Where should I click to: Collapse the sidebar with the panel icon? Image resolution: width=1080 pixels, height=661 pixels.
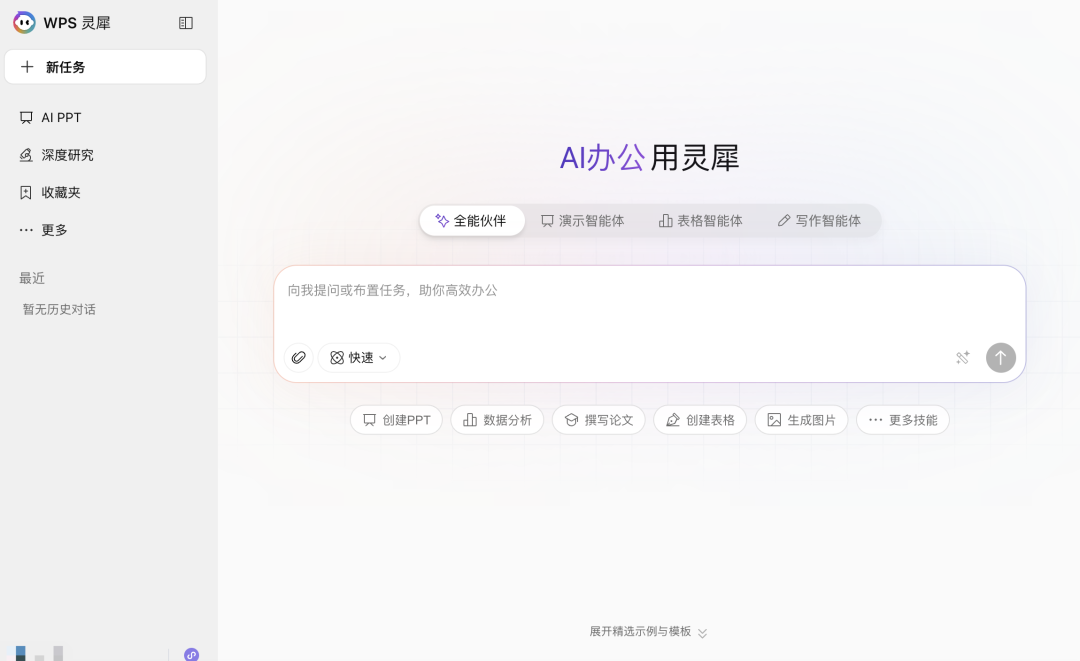(x=186, y=23)
